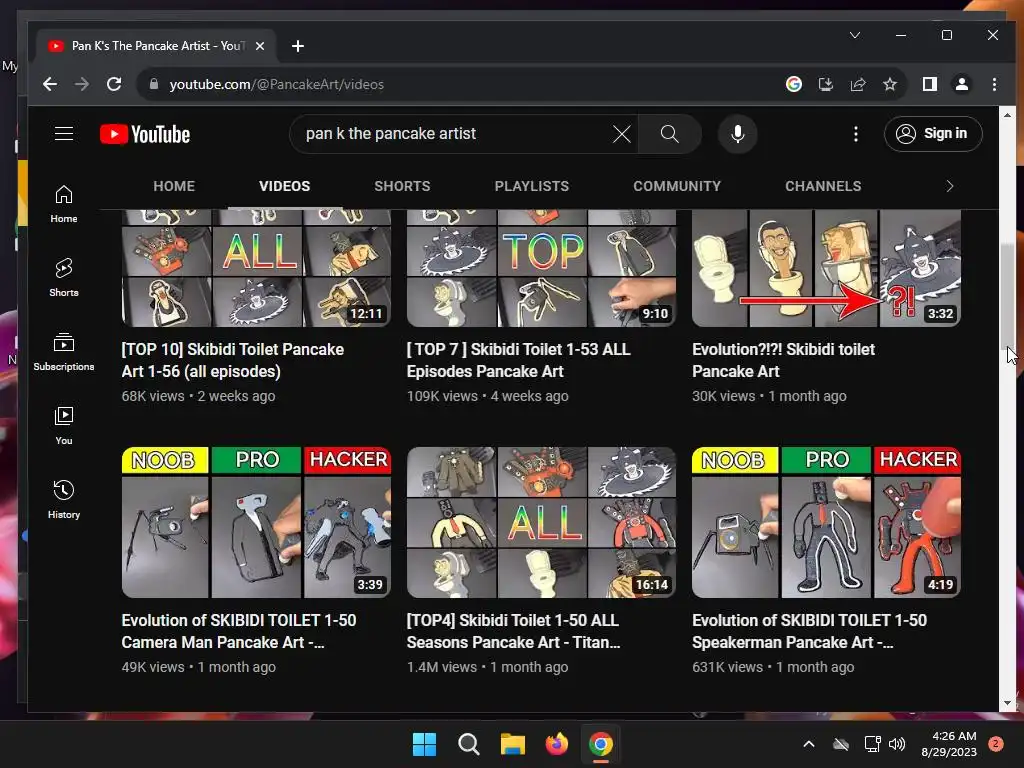Open the CHANNELS tab
1024x768 pixels.
[823, 186]
